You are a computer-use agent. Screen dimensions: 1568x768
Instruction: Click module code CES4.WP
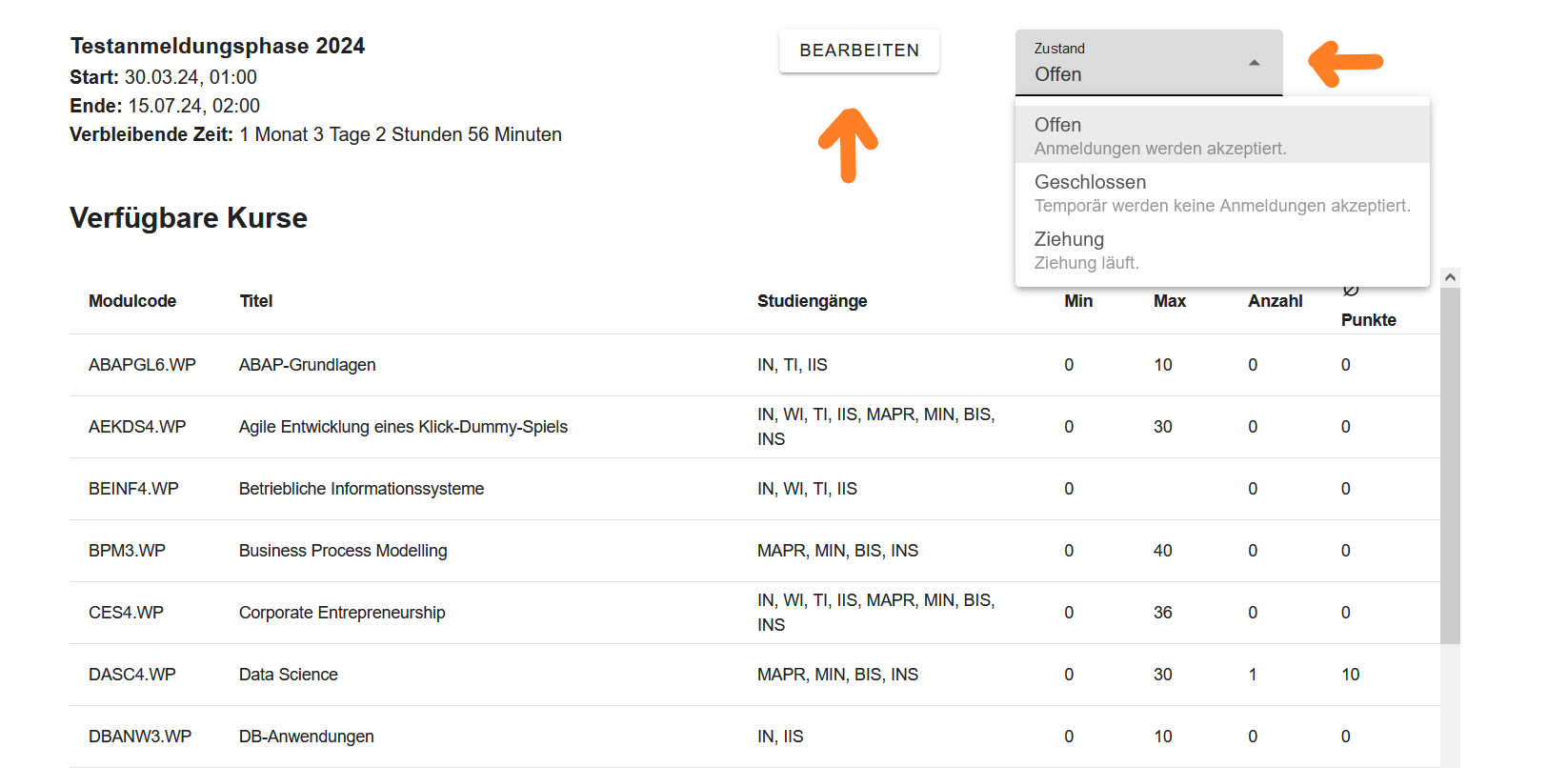point(126,613)
